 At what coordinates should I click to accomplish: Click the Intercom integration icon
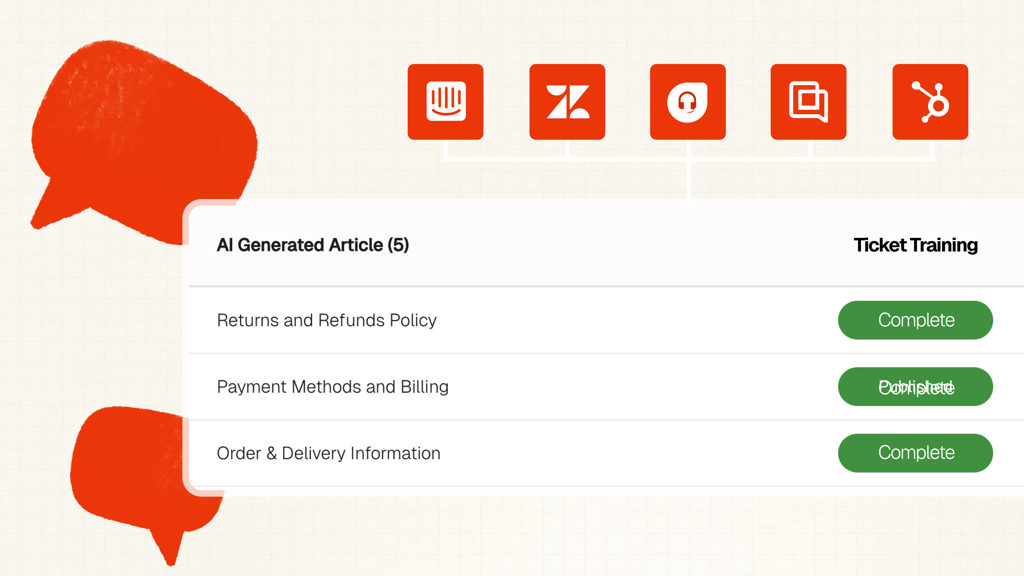445,102
